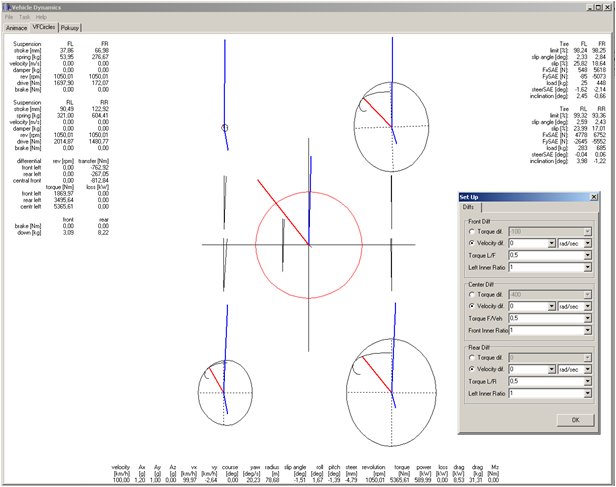
Task: Expand the Front Diff Torque L/F dropdown
Action: click(588, 255)
